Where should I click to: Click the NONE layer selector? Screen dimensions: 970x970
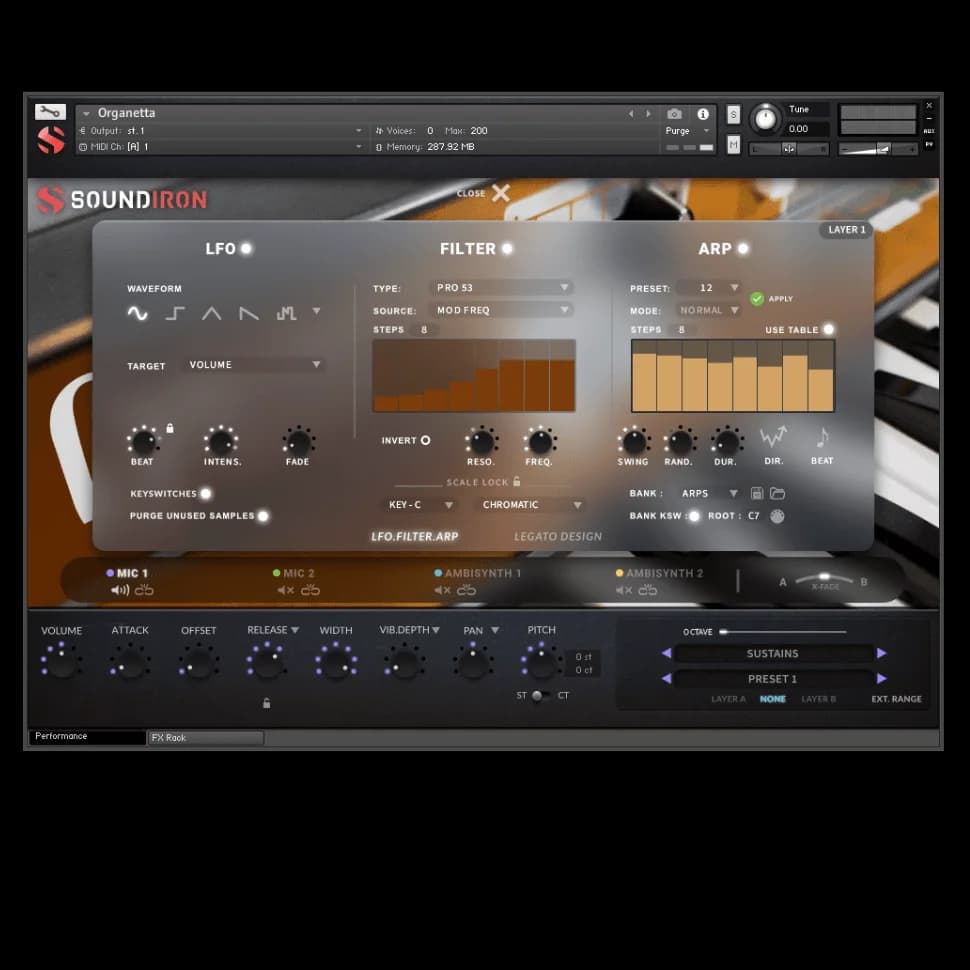tap(772, 699)
